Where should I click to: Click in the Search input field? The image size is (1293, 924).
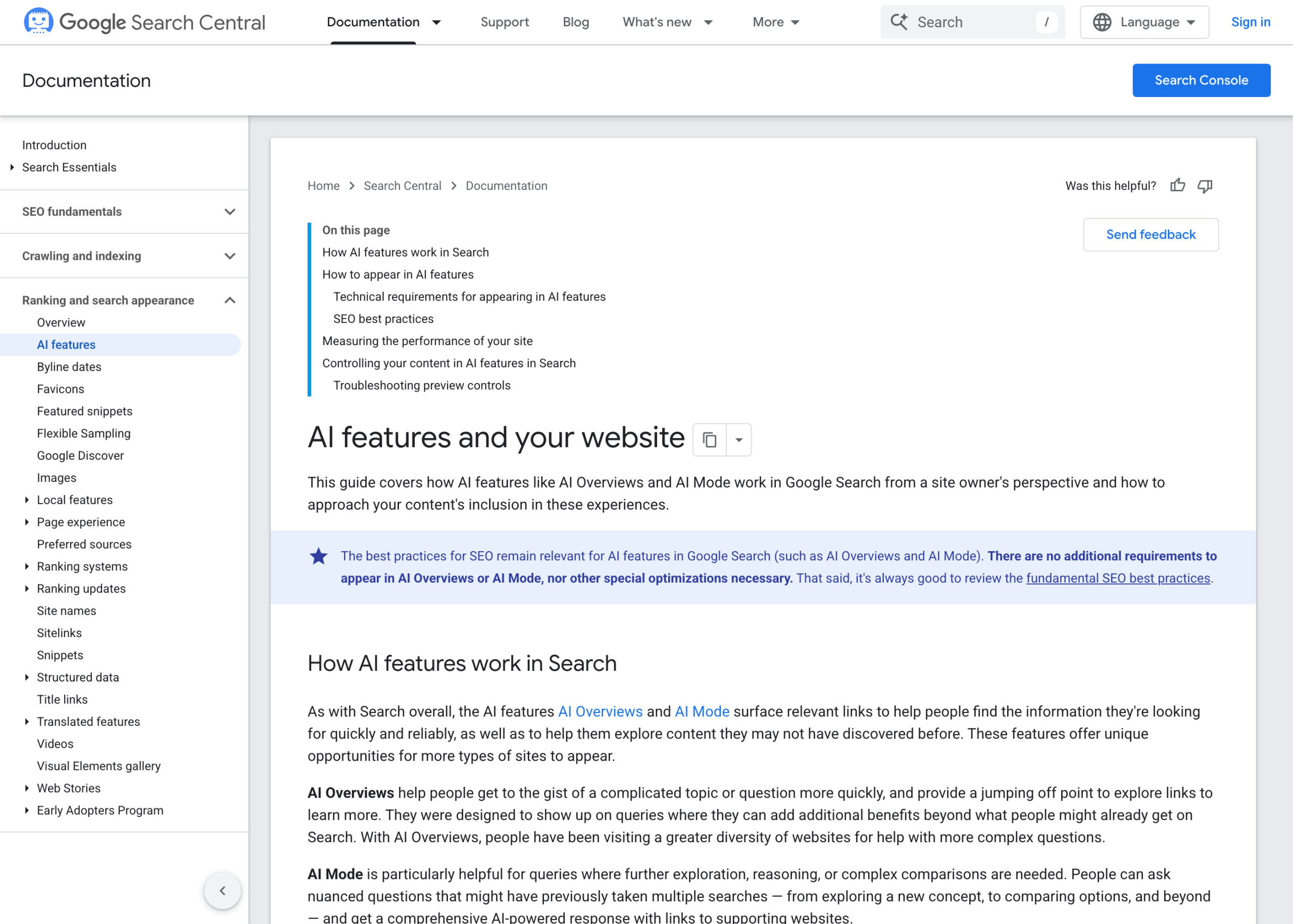[973, 22]
